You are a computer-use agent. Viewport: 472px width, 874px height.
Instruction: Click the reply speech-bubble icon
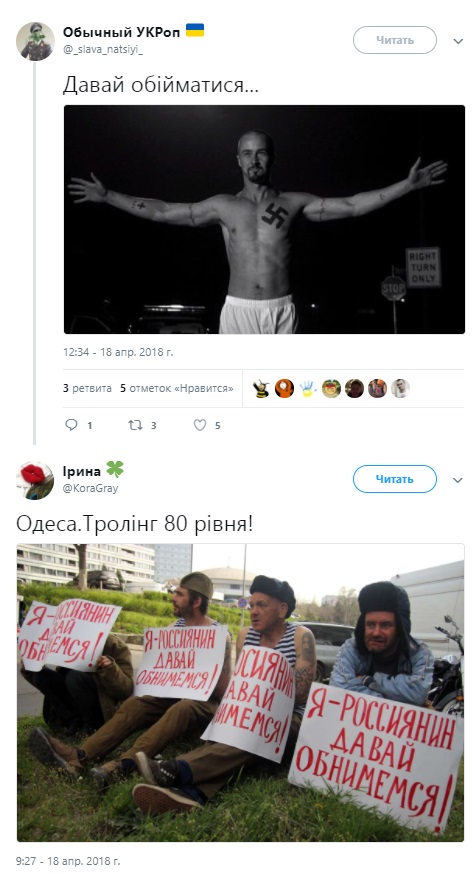(71, 425)
